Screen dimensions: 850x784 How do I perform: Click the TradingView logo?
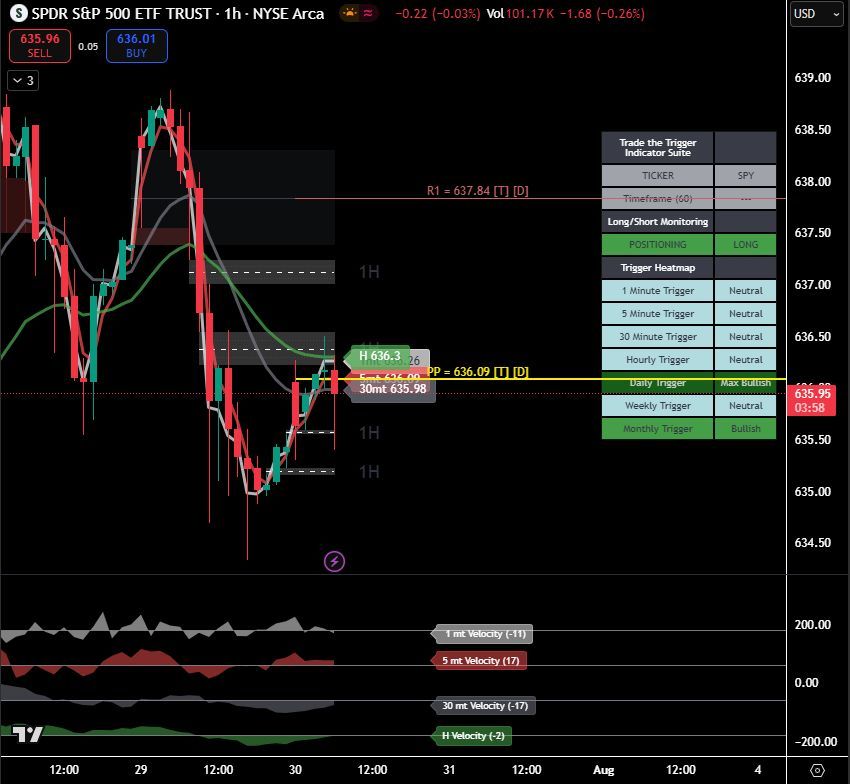27,734
